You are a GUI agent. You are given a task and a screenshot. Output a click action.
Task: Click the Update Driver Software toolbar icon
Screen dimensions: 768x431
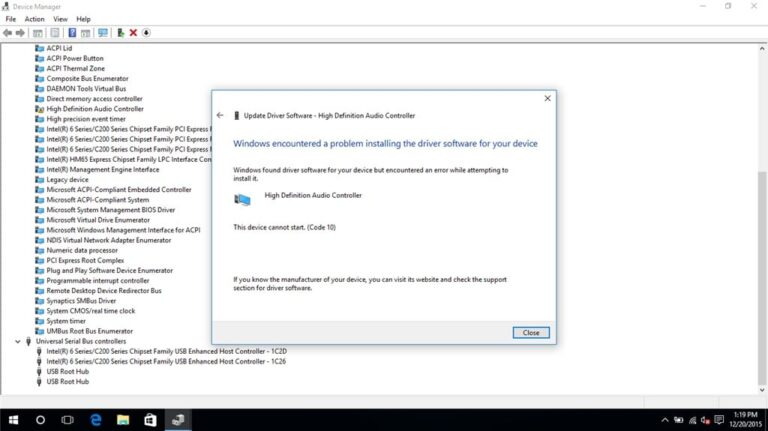[x=120, y=33]
